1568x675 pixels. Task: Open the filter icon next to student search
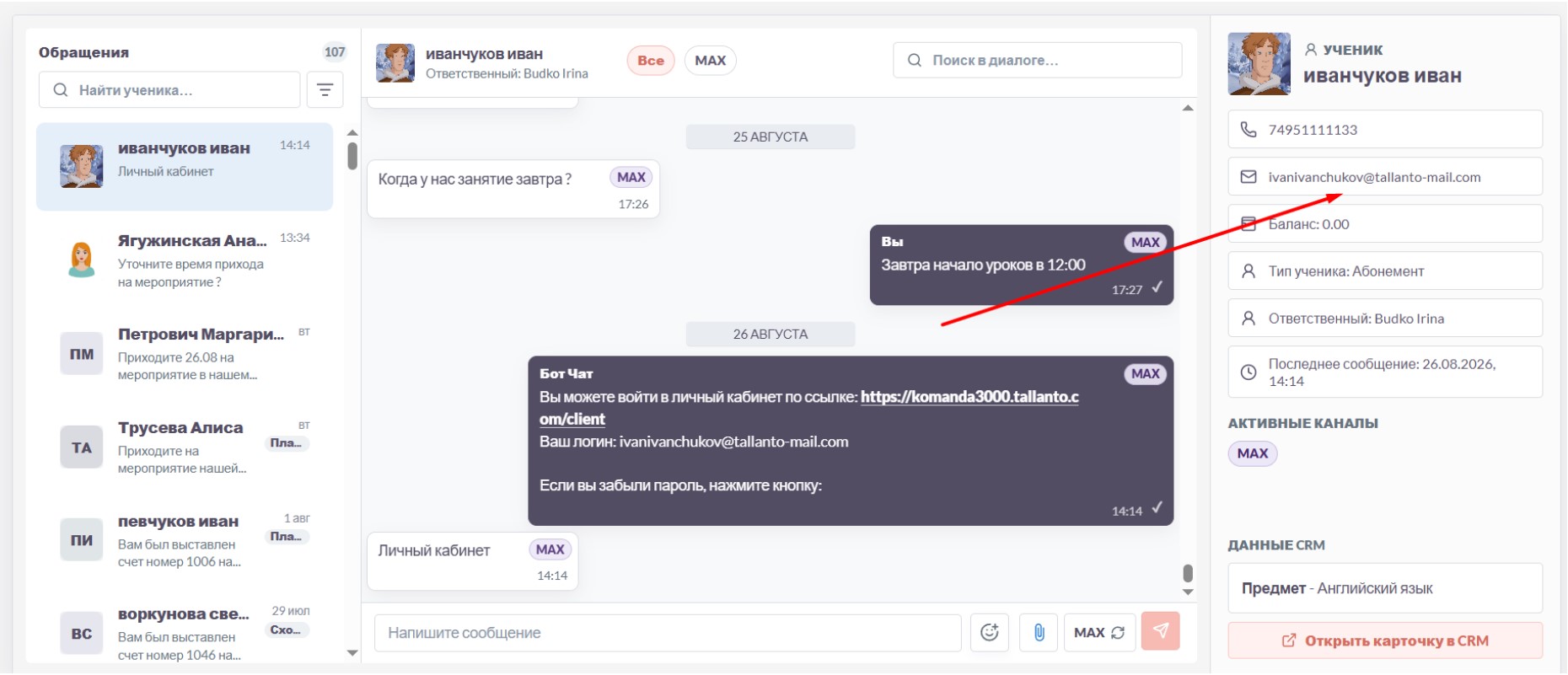click(x=325, y=89)
